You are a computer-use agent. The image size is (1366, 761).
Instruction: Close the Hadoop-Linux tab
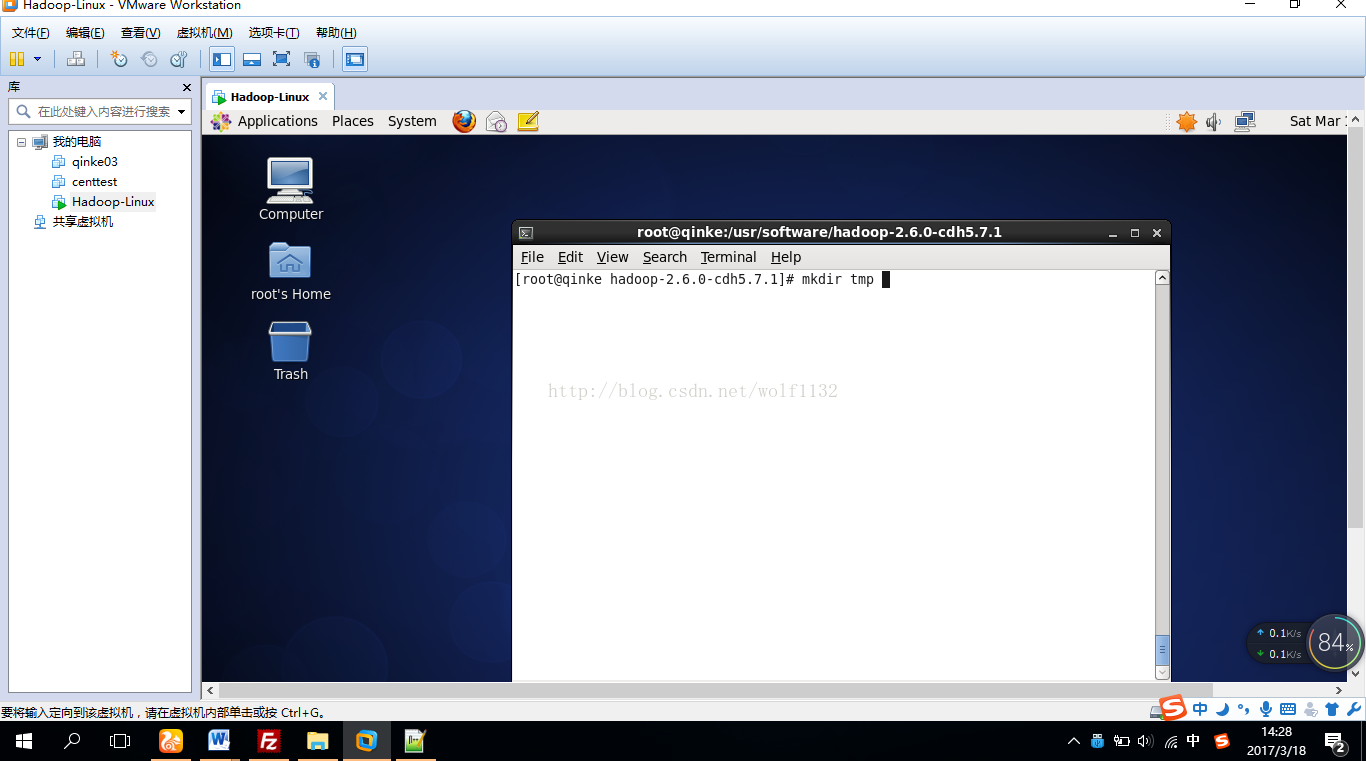(x=322, y=97)
